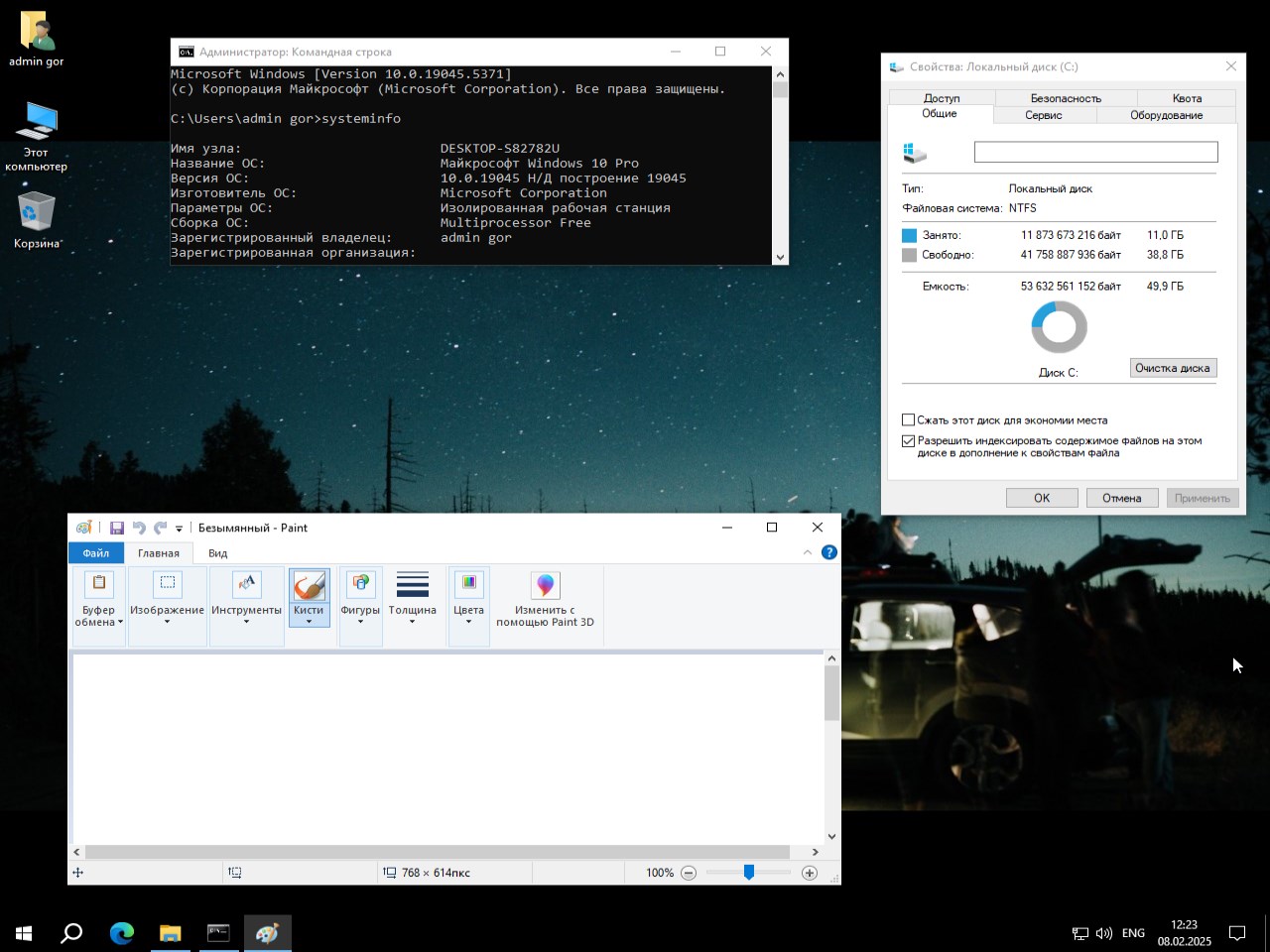Click the Undo icon in Paint
Screen dimensions: 1270x952
click(x=138, y=527)
